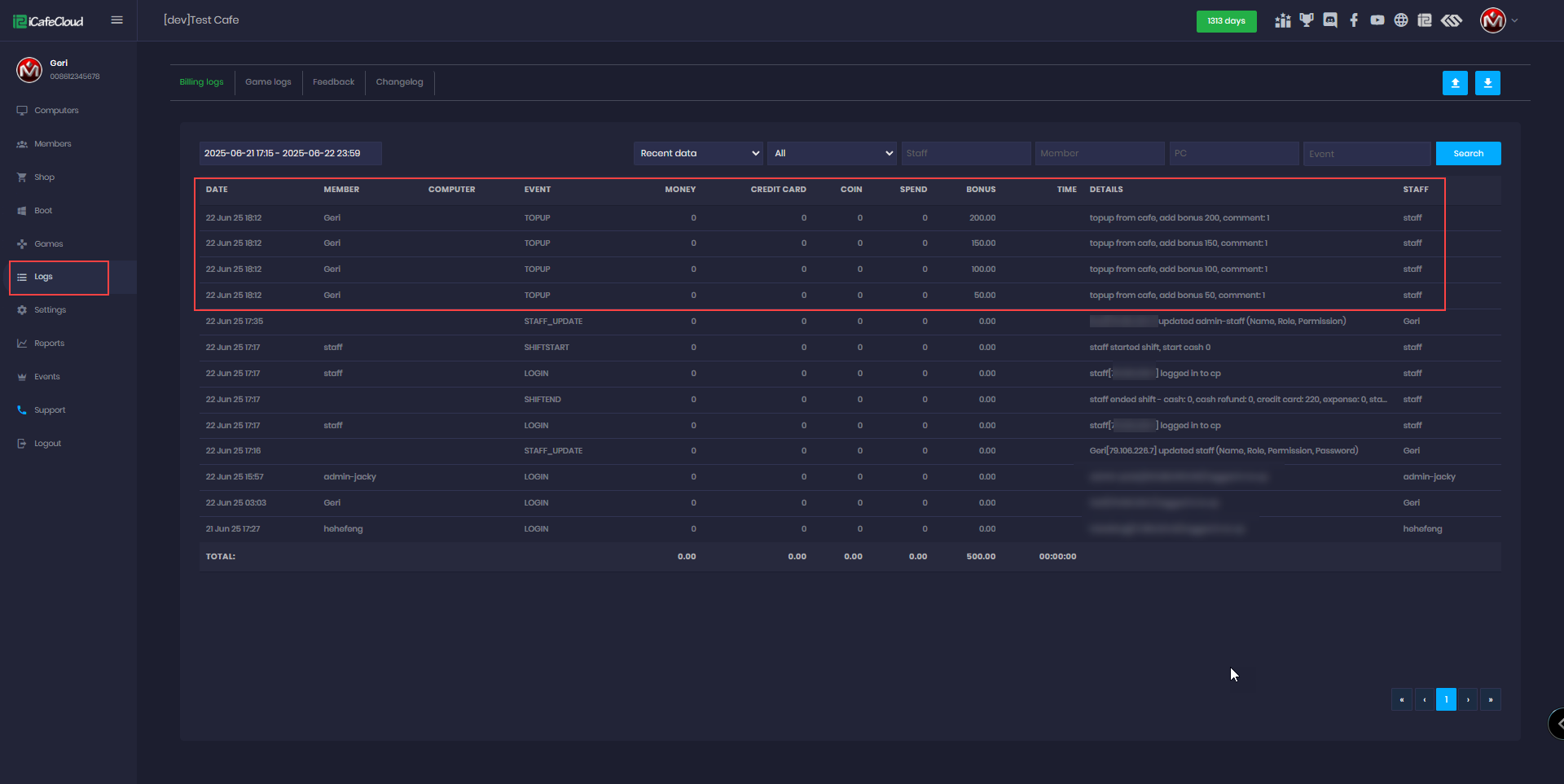Switch to the Game logs tab

[268, 82]
